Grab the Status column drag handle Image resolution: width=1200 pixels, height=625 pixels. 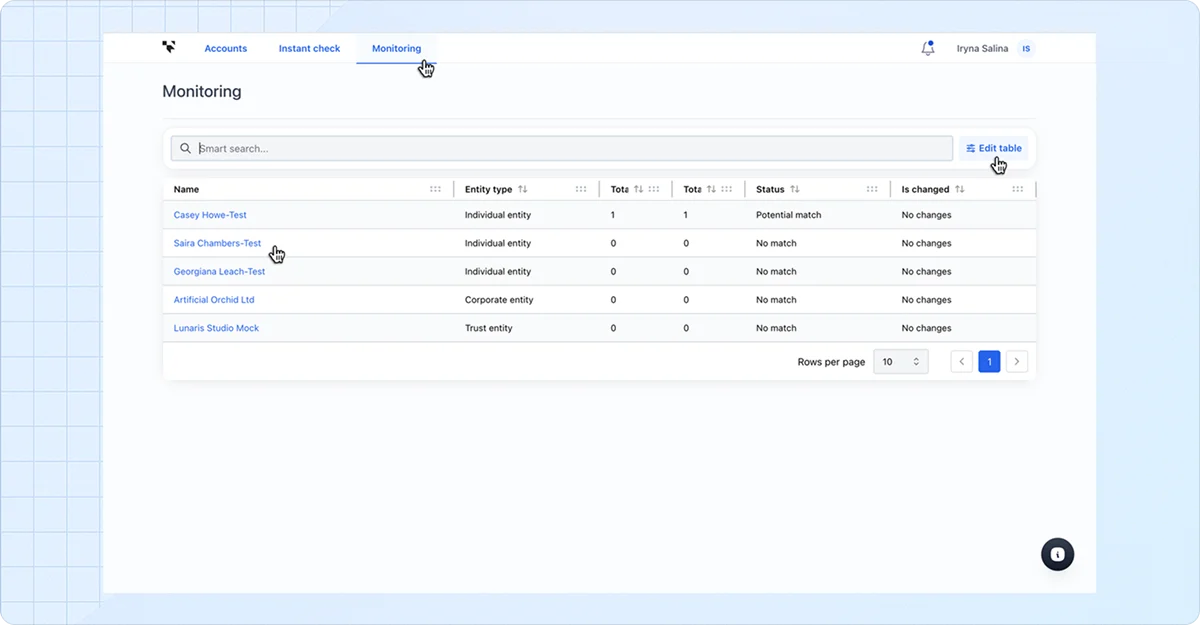pos(872,189)
